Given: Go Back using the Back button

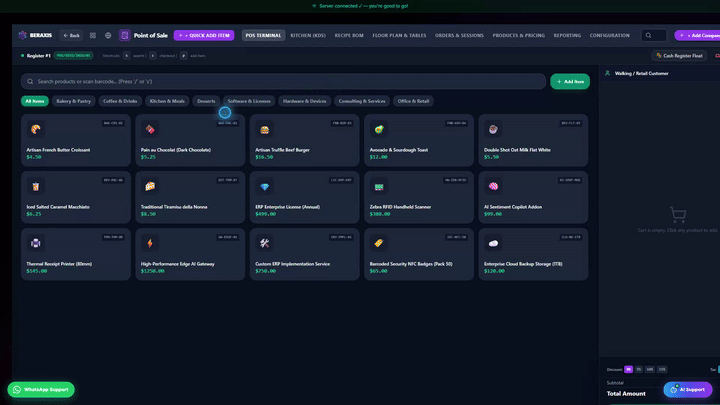Looking at the screenshot, I should [x=71, y=35].
